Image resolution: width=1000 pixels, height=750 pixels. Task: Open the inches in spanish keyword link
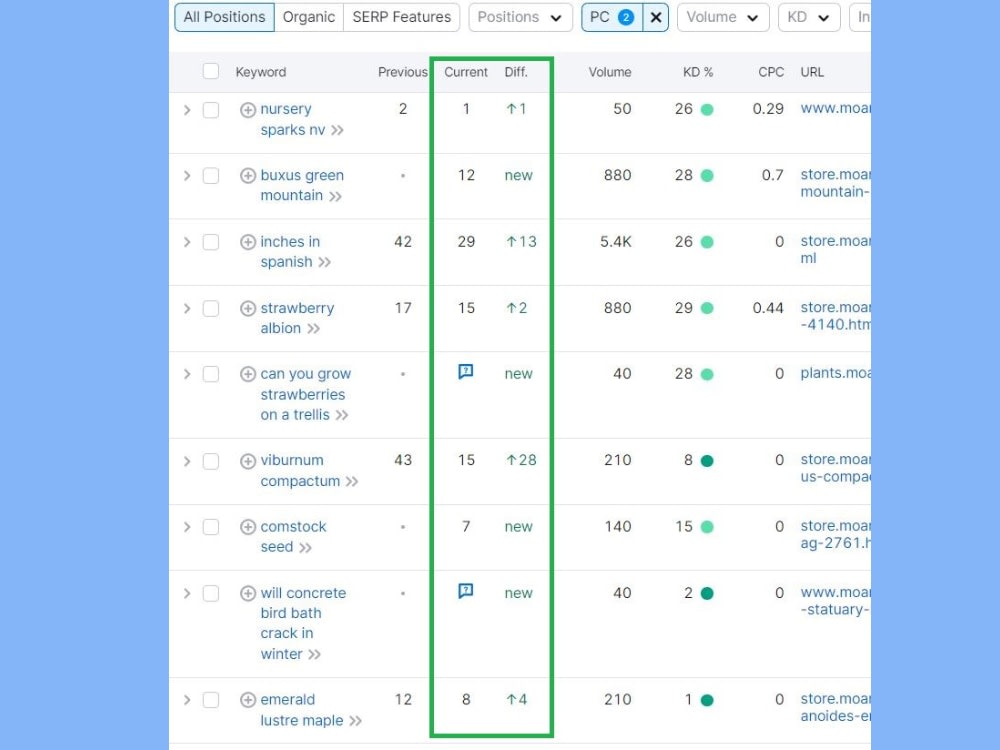click(290, 252)
